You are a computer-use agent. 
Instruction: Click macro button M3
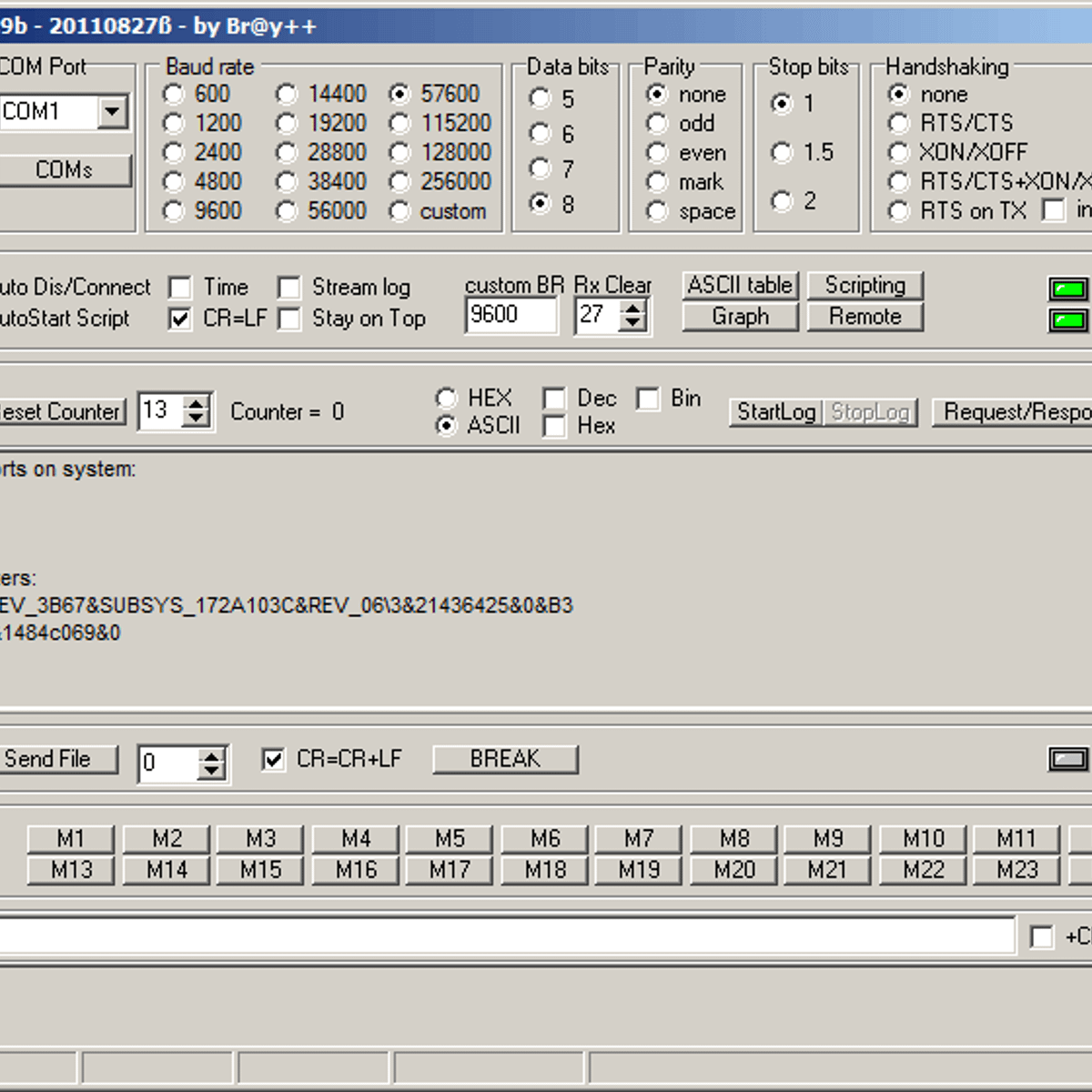(261, 838)
